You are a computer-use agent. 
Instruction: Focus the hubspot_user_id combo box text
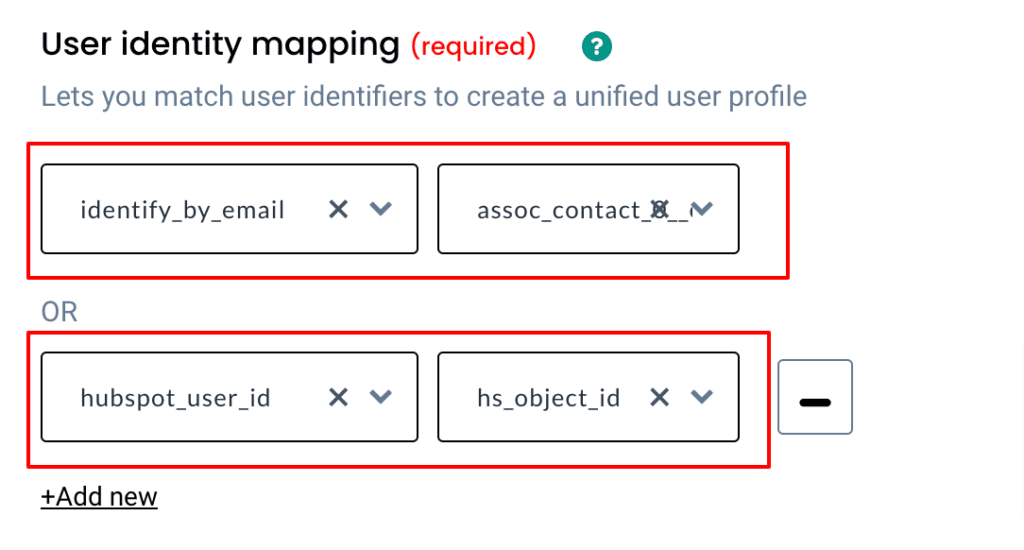coord(175,398)
